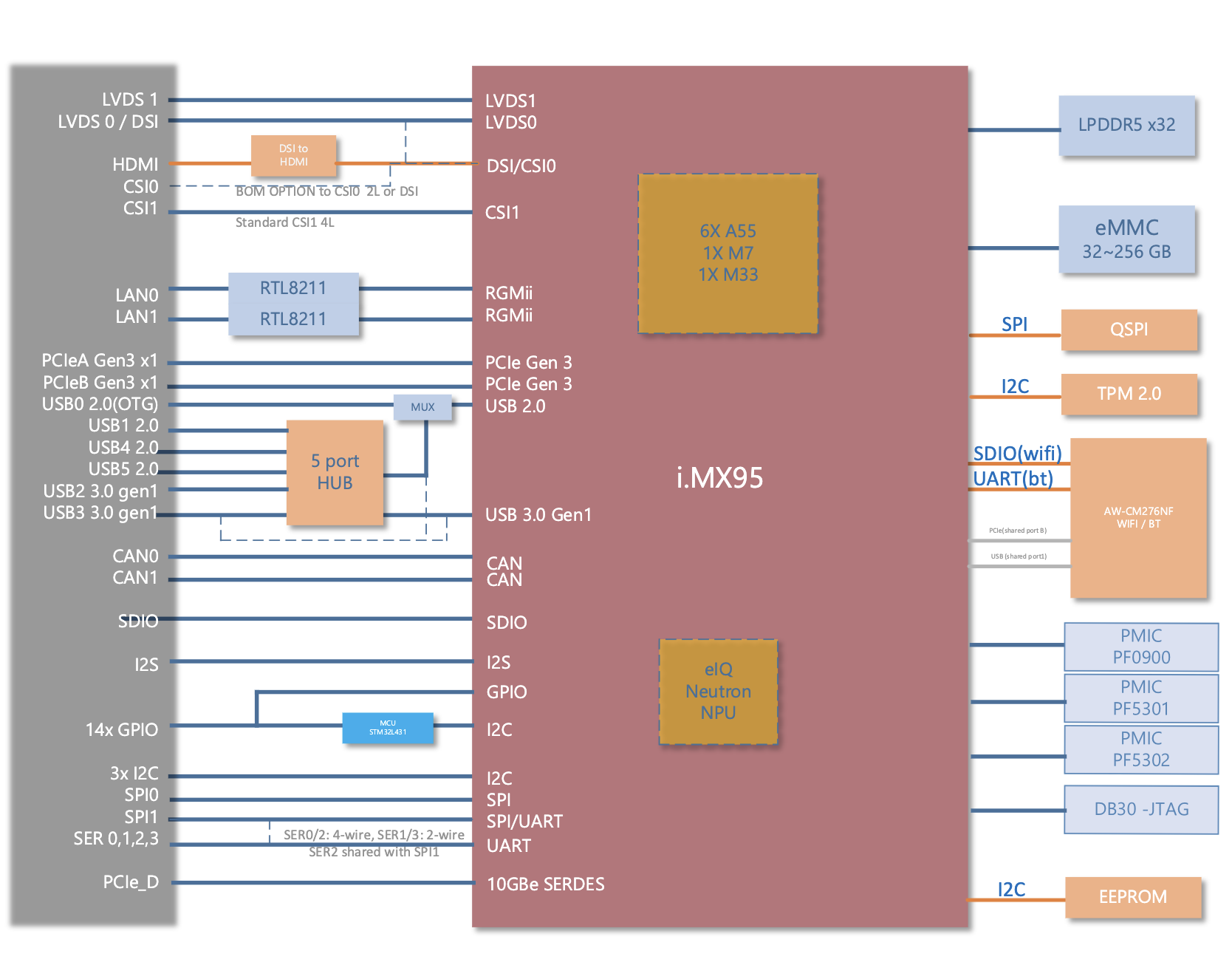Click the DB30 -JTAG block
This screenshot has height=965, width=1232.
[x=1141, y=809]
